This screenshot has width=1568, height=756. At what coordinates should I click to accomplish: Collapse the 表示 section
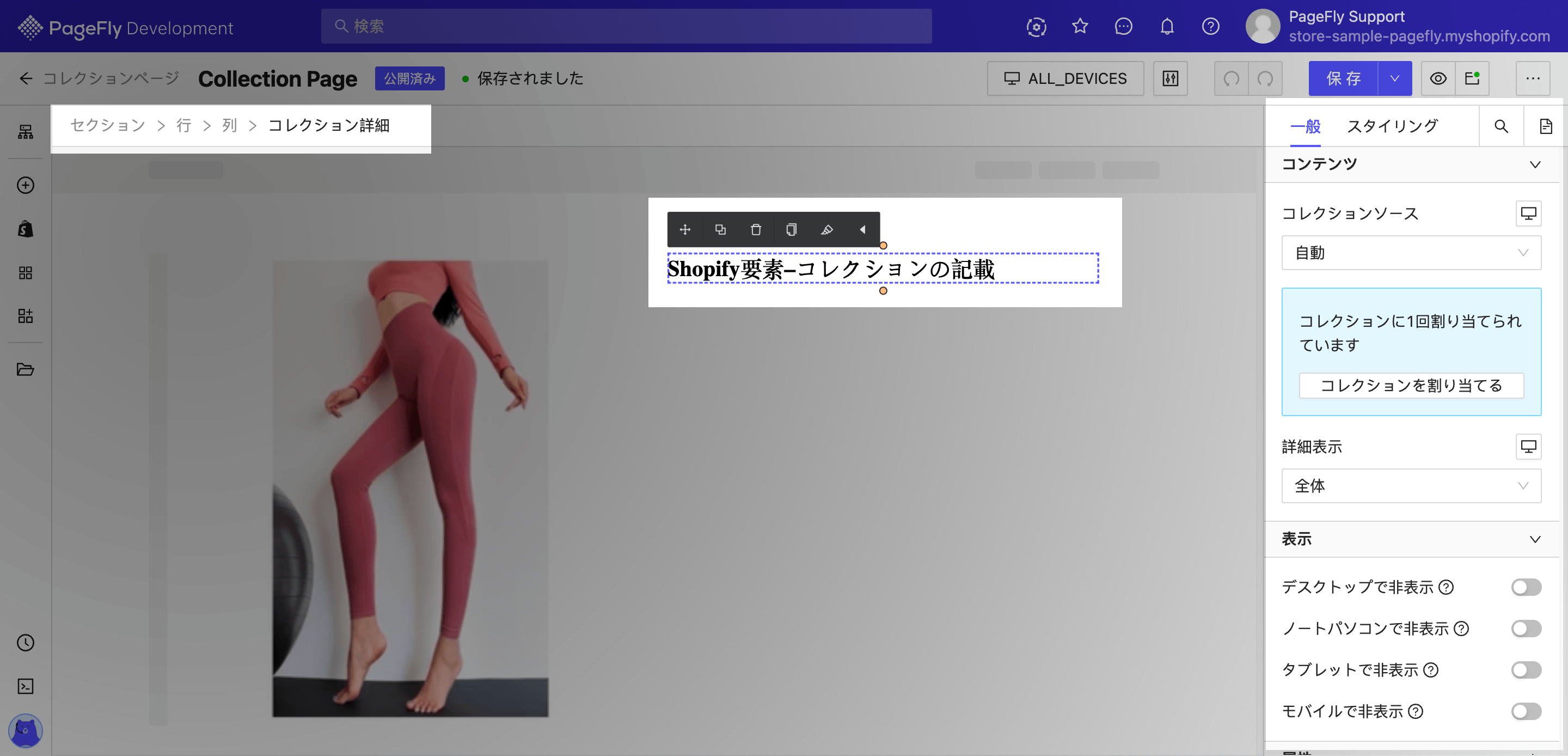point(1535,539)
